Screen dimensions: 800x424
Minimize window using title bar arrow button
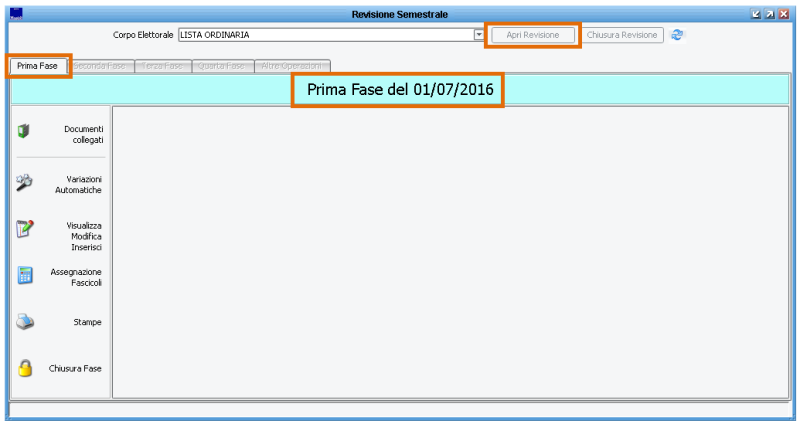pyautogui.click(x=756, y=14)
